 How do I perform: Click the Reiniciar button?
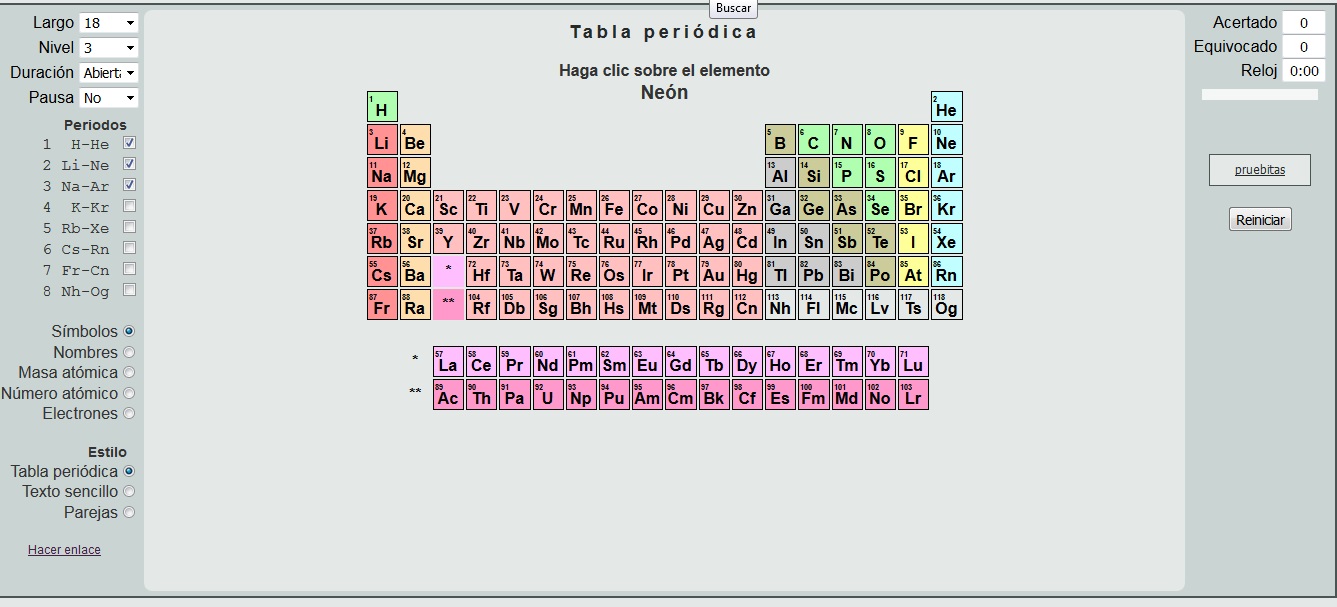point(1259,219)
